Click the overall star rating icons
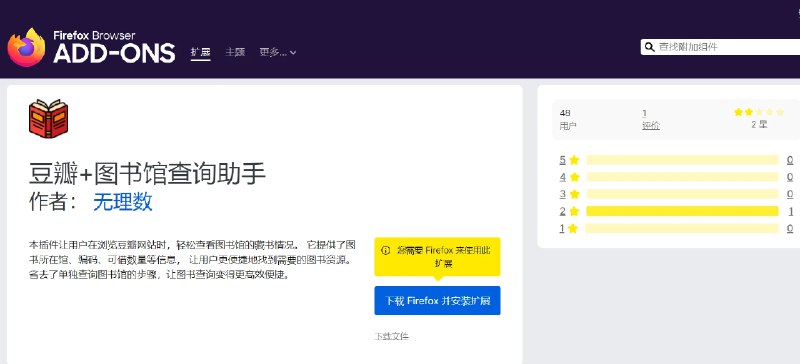Image resolution: width=800 pixels, height=364 pixels. point(759,112)
